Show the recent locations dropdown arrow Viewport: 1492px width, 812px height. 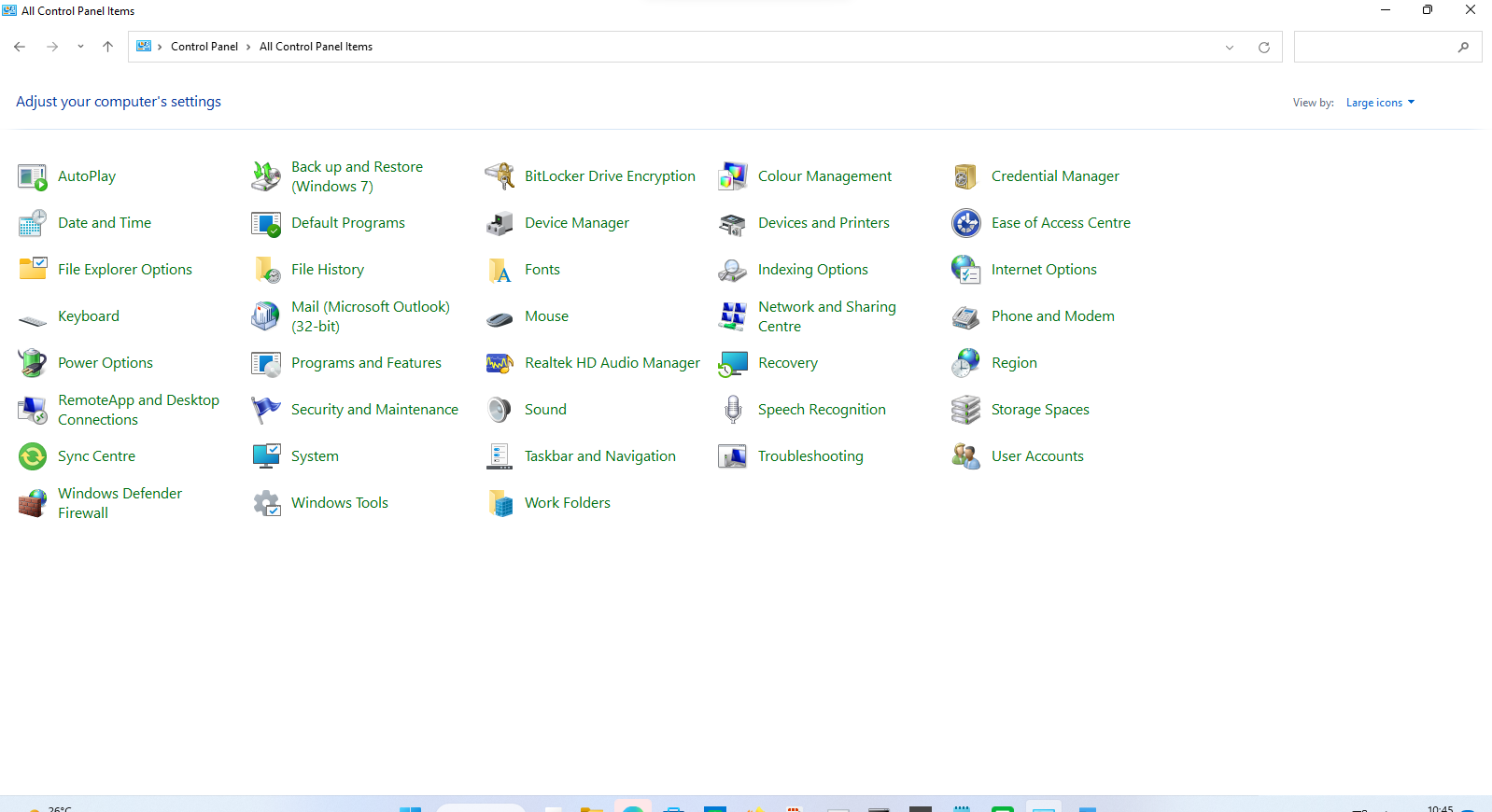click(80, 47)
